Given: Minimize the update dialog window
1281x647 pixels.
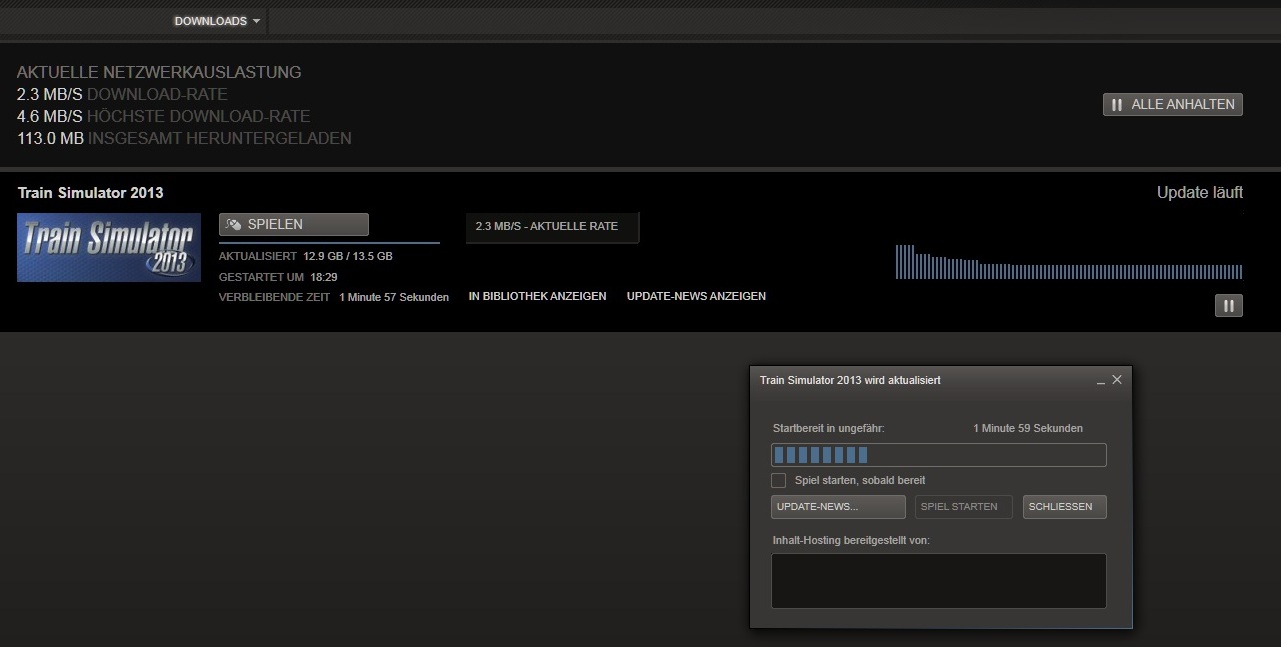Looking at the screenshot, I should 1100,381.
